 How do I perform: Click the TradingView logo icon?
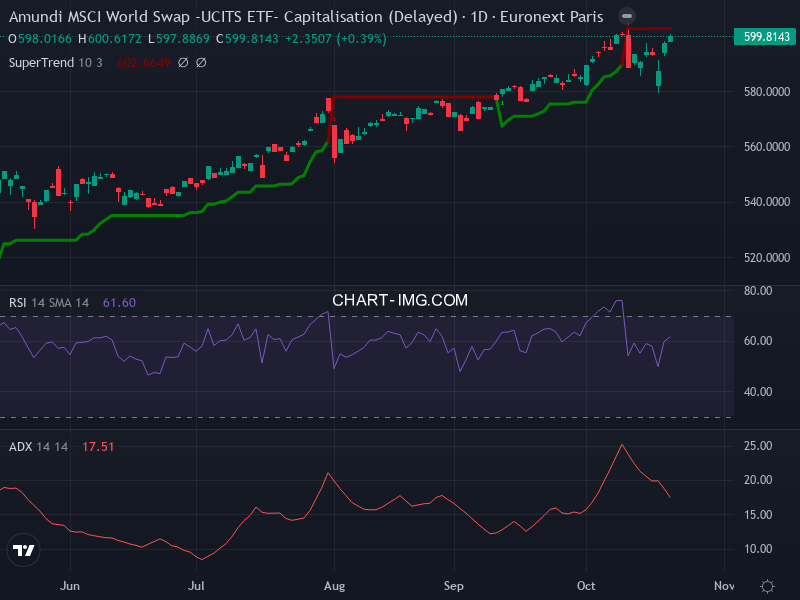click(23, 550)
